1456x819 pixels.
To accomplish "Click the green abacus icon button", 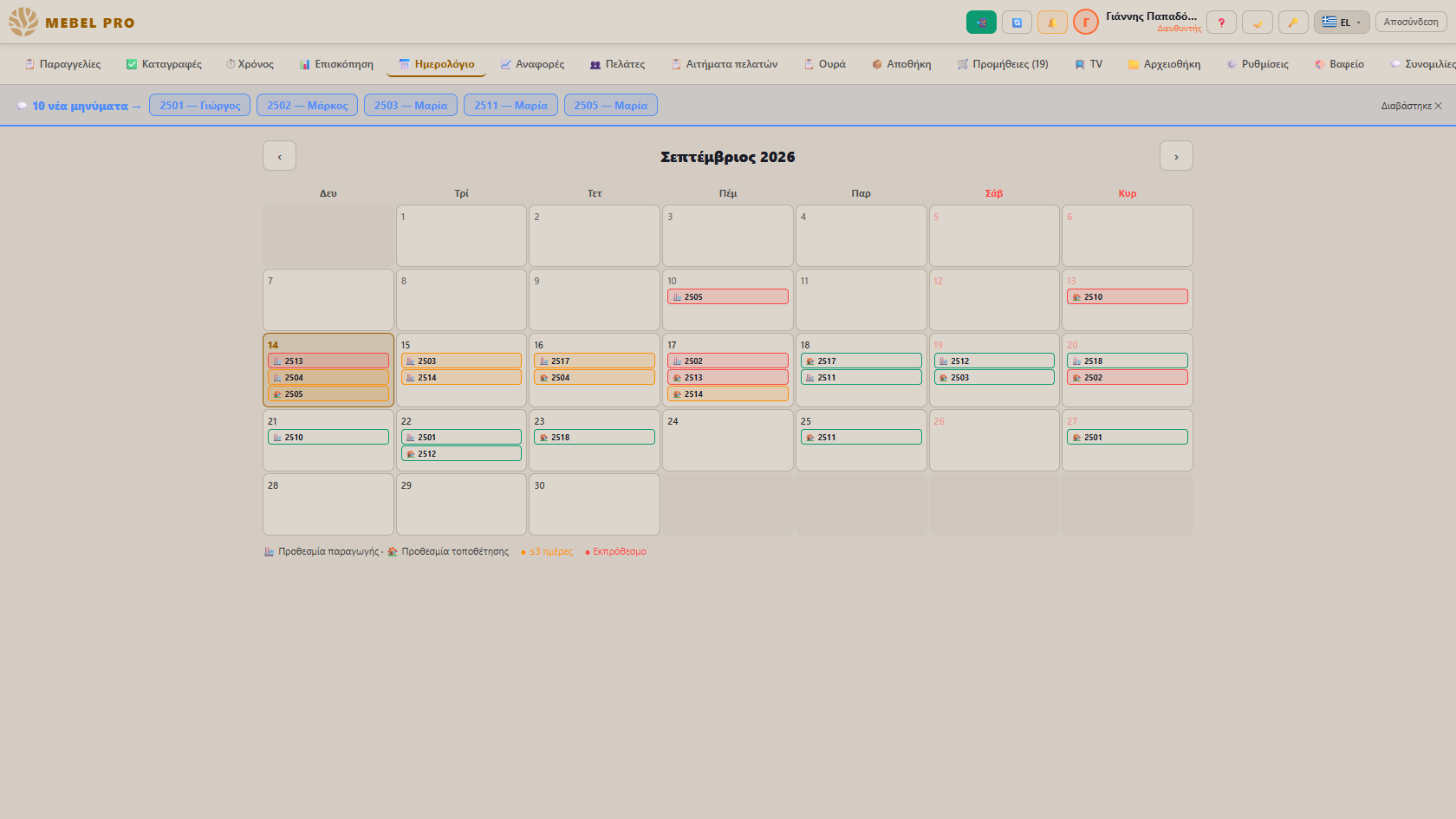I will pyautogui.click(x=981, y=23).
